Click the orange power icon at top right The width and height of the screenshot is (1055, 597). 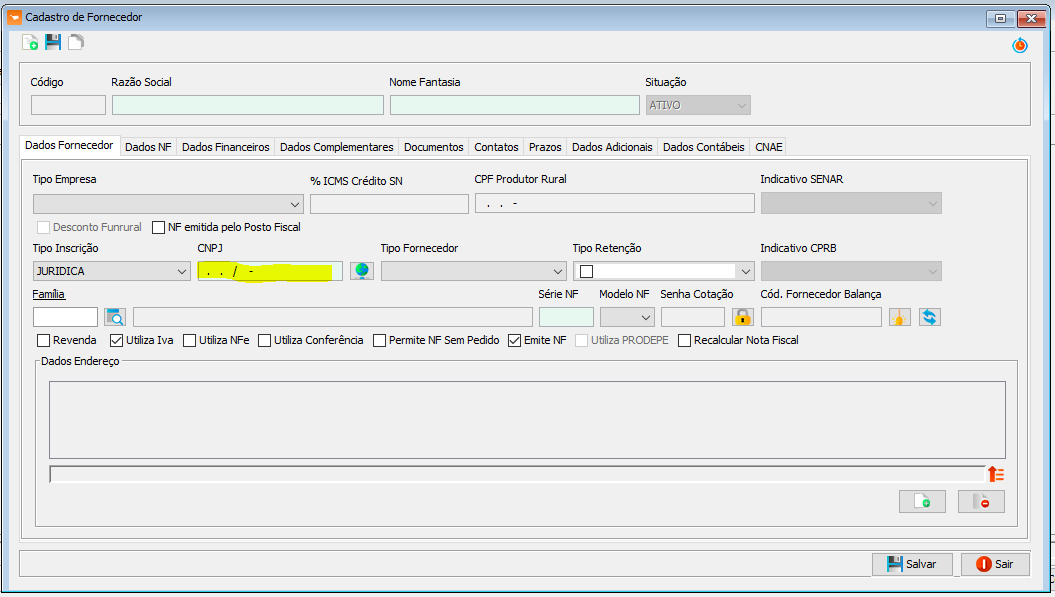pyautogui.click(x=1019, y=45)
